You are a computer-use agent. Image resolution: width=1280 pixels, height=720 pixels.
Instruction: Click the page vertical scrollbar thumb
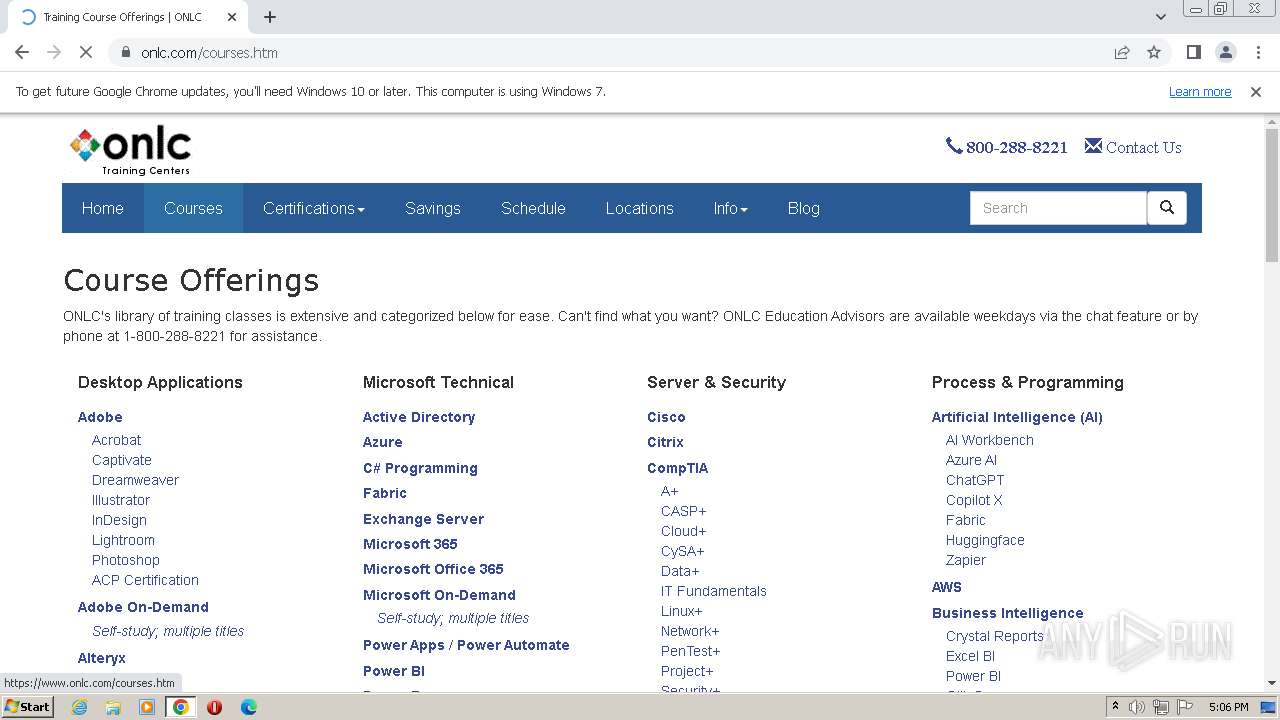[x=1272, y=195]
